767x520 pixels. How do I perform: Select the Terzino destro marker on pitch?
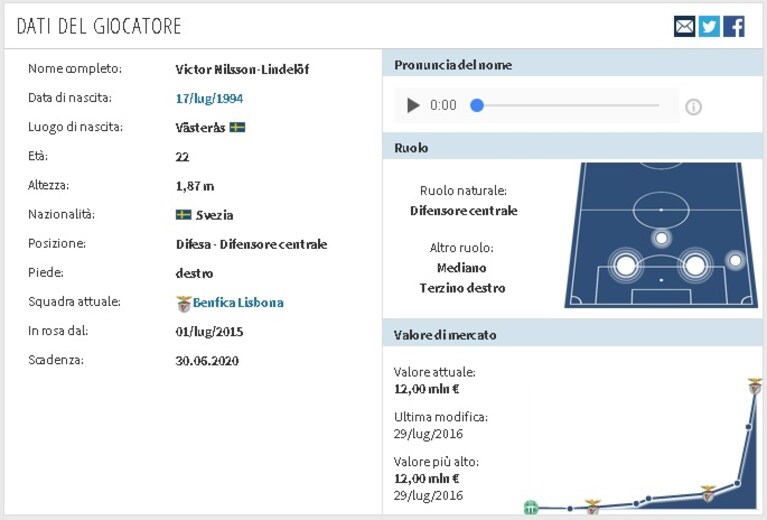735,261
